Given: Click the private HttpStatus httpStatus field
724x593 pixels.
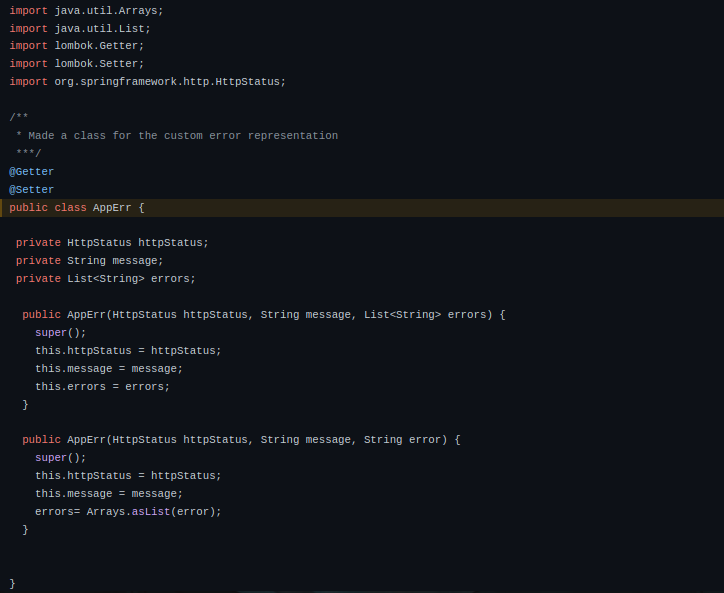Looking at the screenshot, I should [112, 243].
